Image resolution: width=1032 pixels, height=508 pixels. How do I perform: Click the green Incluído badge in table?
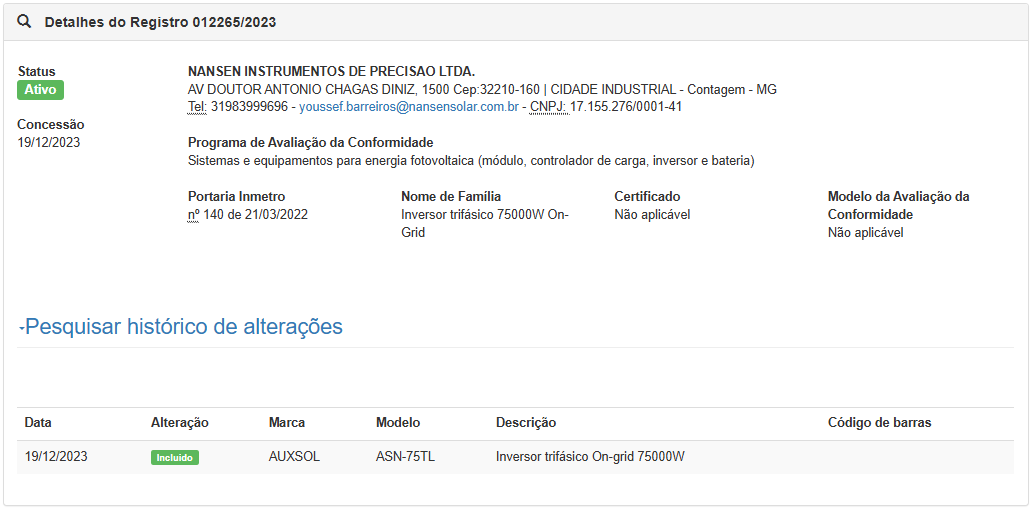pos(175,457)
